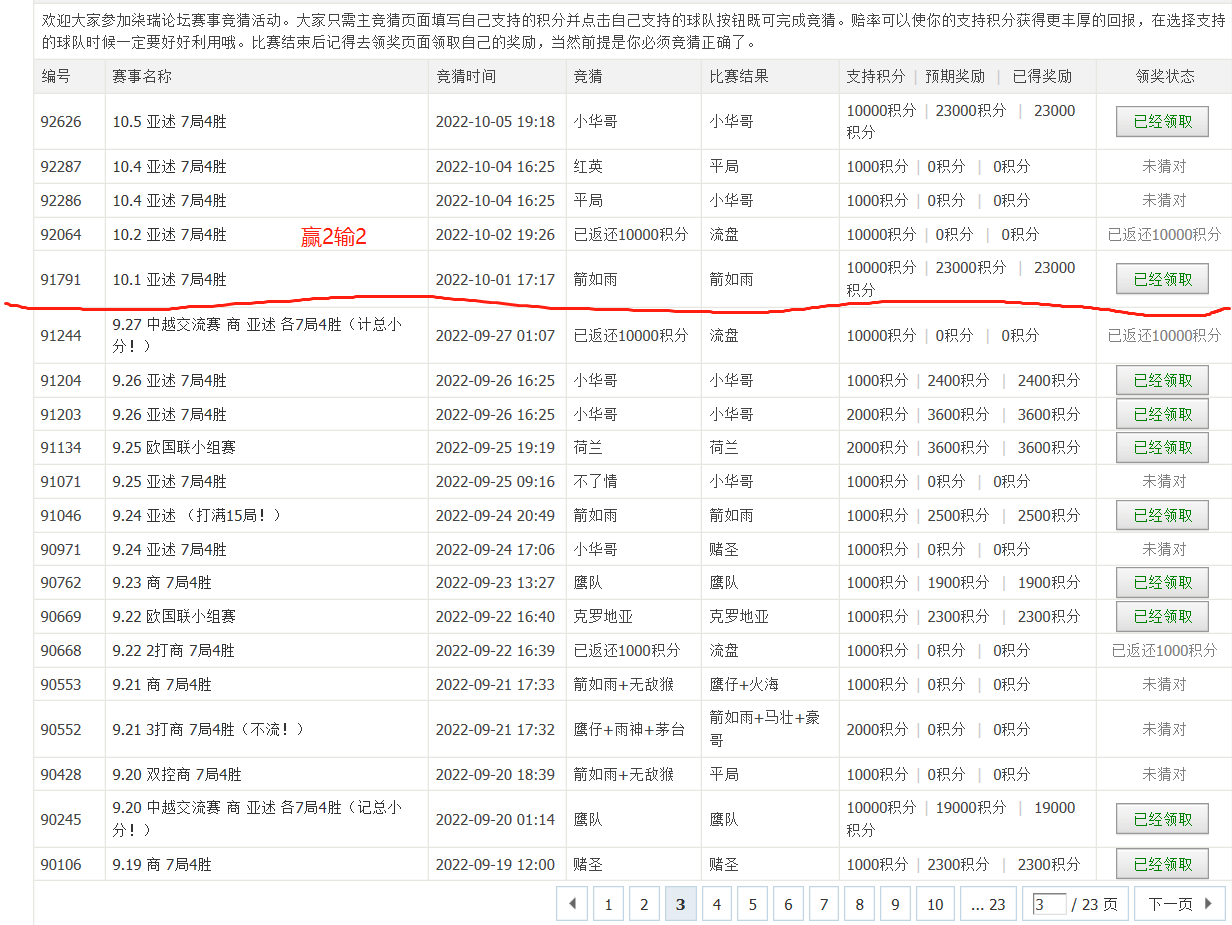Click 已经领取 for entry 91046
Image resolution: width=1232 pixels, height=925 pixels.
1162,516
